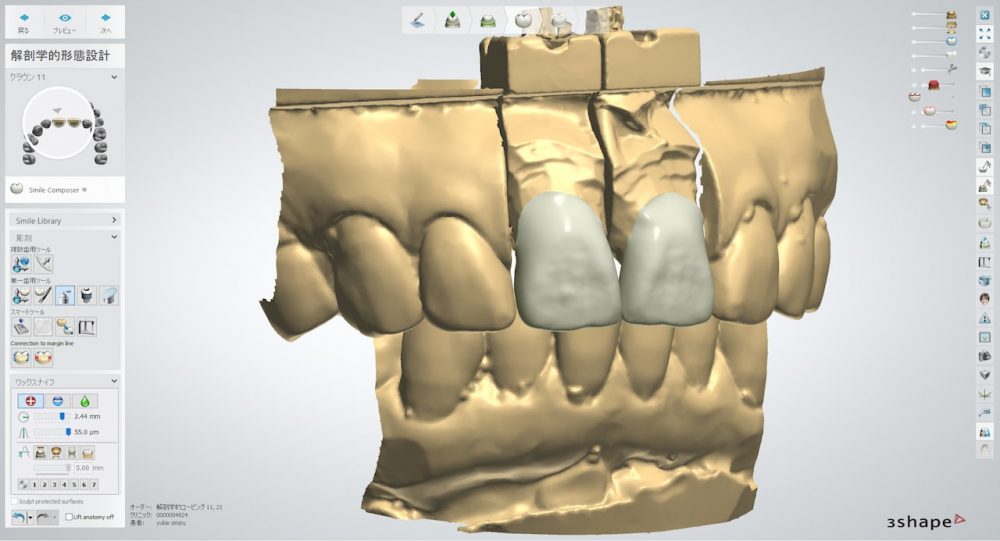1000x541 pixels.
Task: Click the next arrow (次へ) button
Action: tap(105, 21)
